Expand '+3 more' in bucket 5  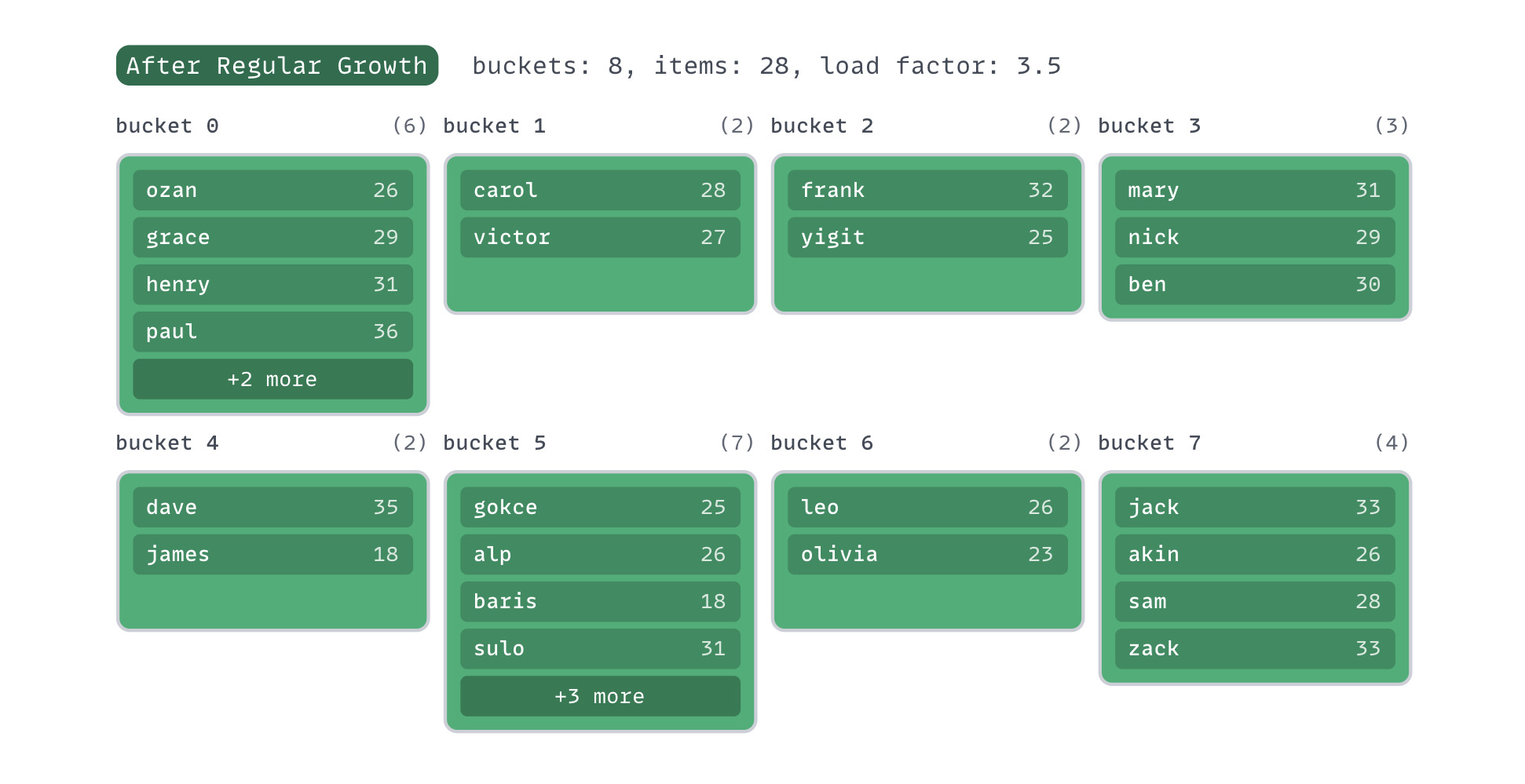(600, 696)
